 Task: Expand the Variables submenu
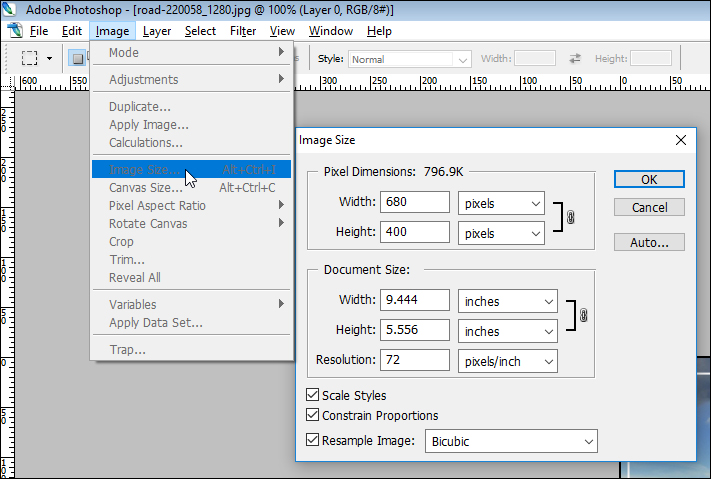click(x=191, y=304)
